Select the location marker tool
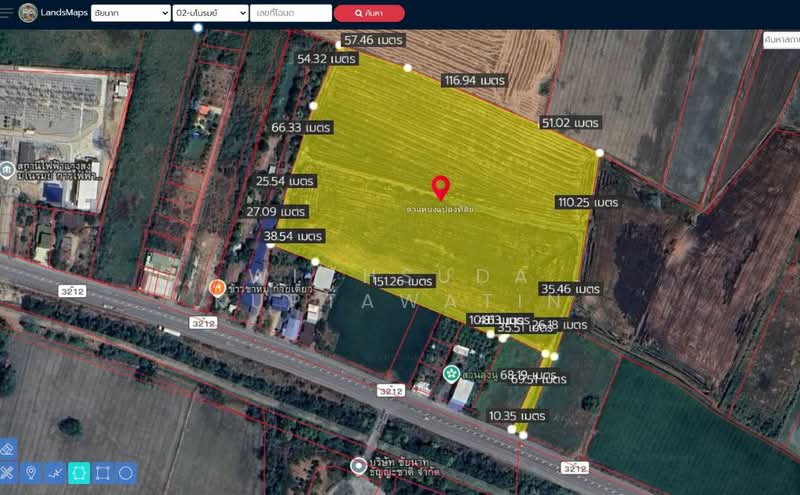Image resolution: width=800 pixels, height=495 pixels. (x=31, y=473)
